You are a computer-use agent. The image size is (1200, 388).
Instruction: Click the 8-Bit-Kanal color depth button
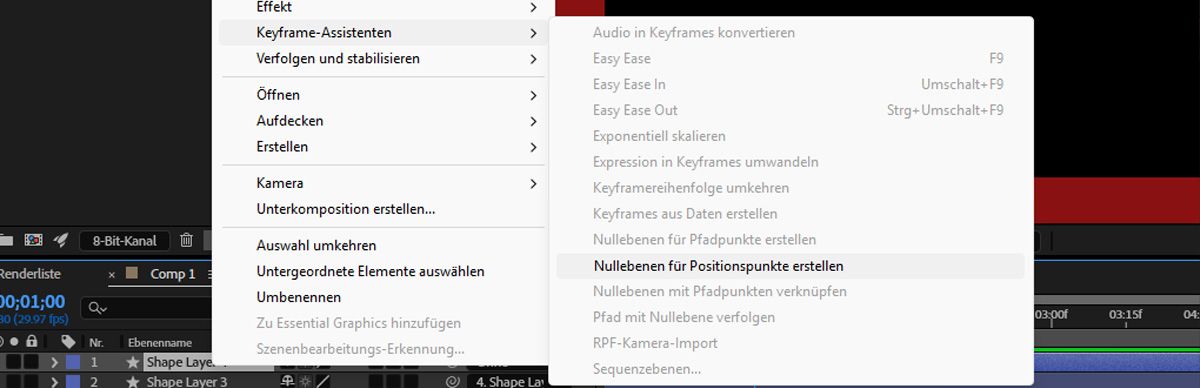125,241
